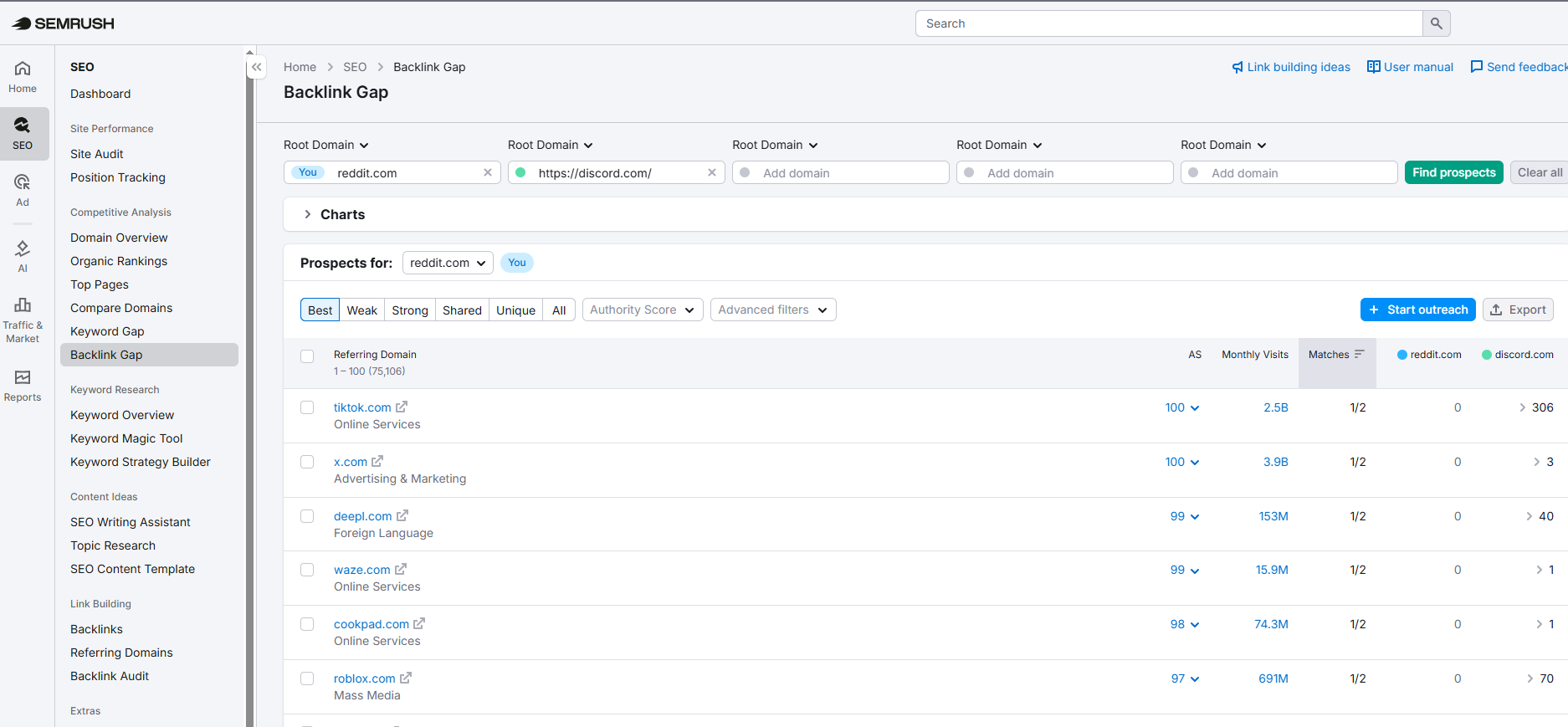Viewport: 1568px width, 727px height.
Task: Tick the select-all checkbox in table header
Action: pyautogui.click(x=307, y=356)
